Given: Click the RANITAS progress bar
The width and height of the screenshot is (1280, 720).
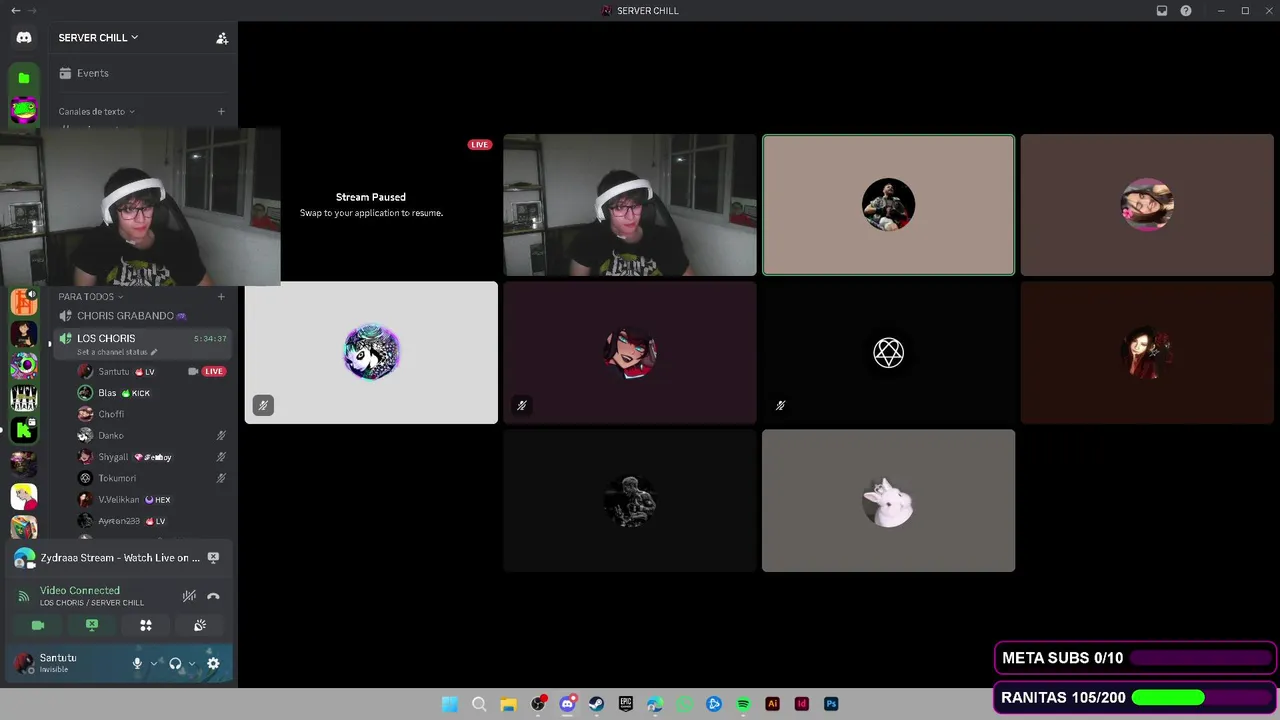Looking at the screenshot, I should pos(1201,698).
